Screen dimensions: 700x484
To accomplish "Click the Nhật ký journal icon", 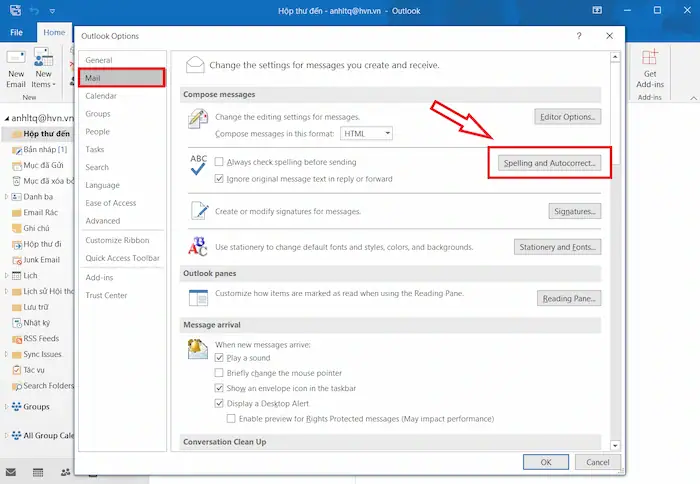I will (x=17, y=323).
